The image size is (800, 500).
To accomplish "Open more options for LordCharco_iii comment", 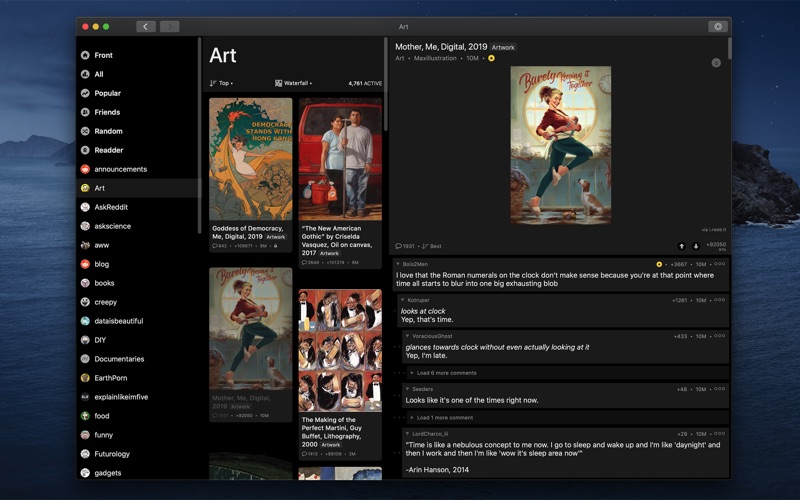I will coord(719,434).
